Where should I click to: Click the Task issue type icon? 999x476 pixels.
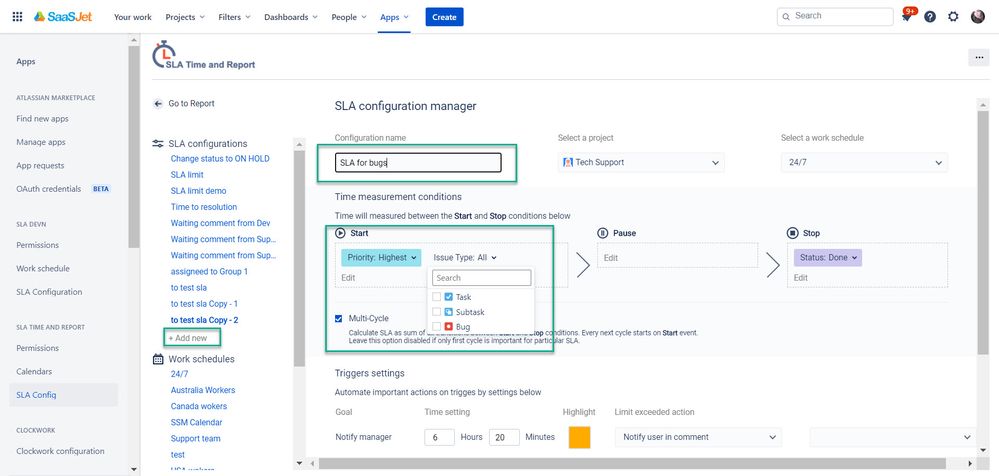pyautogui.click(x=449, y=297)
